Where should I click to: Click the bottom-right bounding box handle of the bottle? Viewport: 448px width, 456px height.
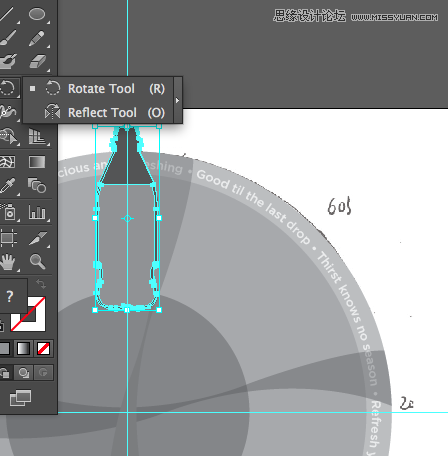pos(159,310)
